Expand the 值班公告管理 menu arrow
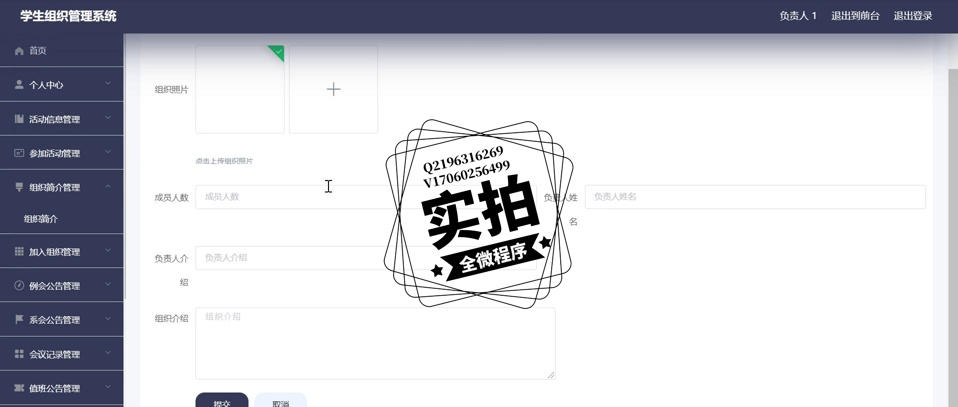Screen dimensions: 958x407 coord(108,387)
